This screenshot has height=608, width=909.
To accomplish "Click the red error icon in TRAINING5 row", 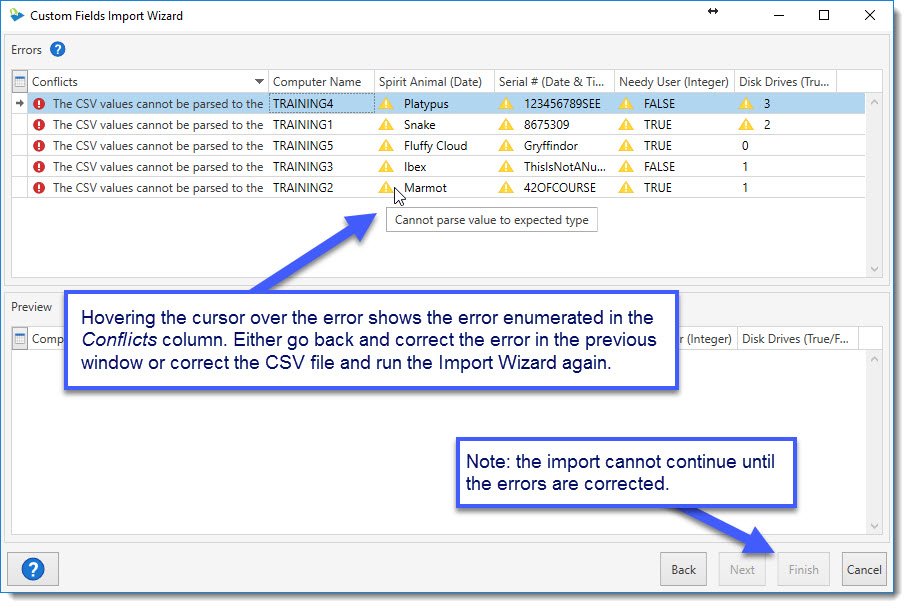I will (x=39, y=145).
